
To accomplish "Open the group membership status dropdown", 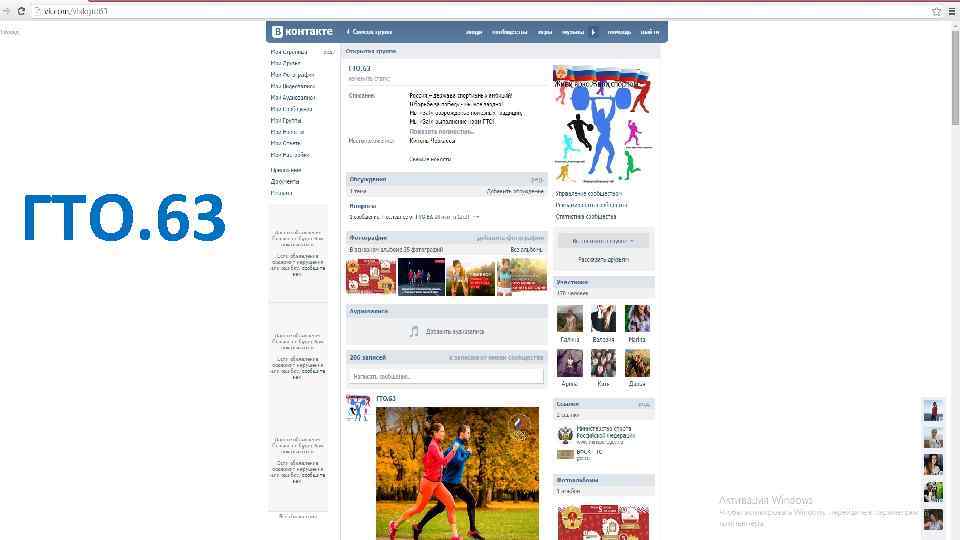I will 603,241.
